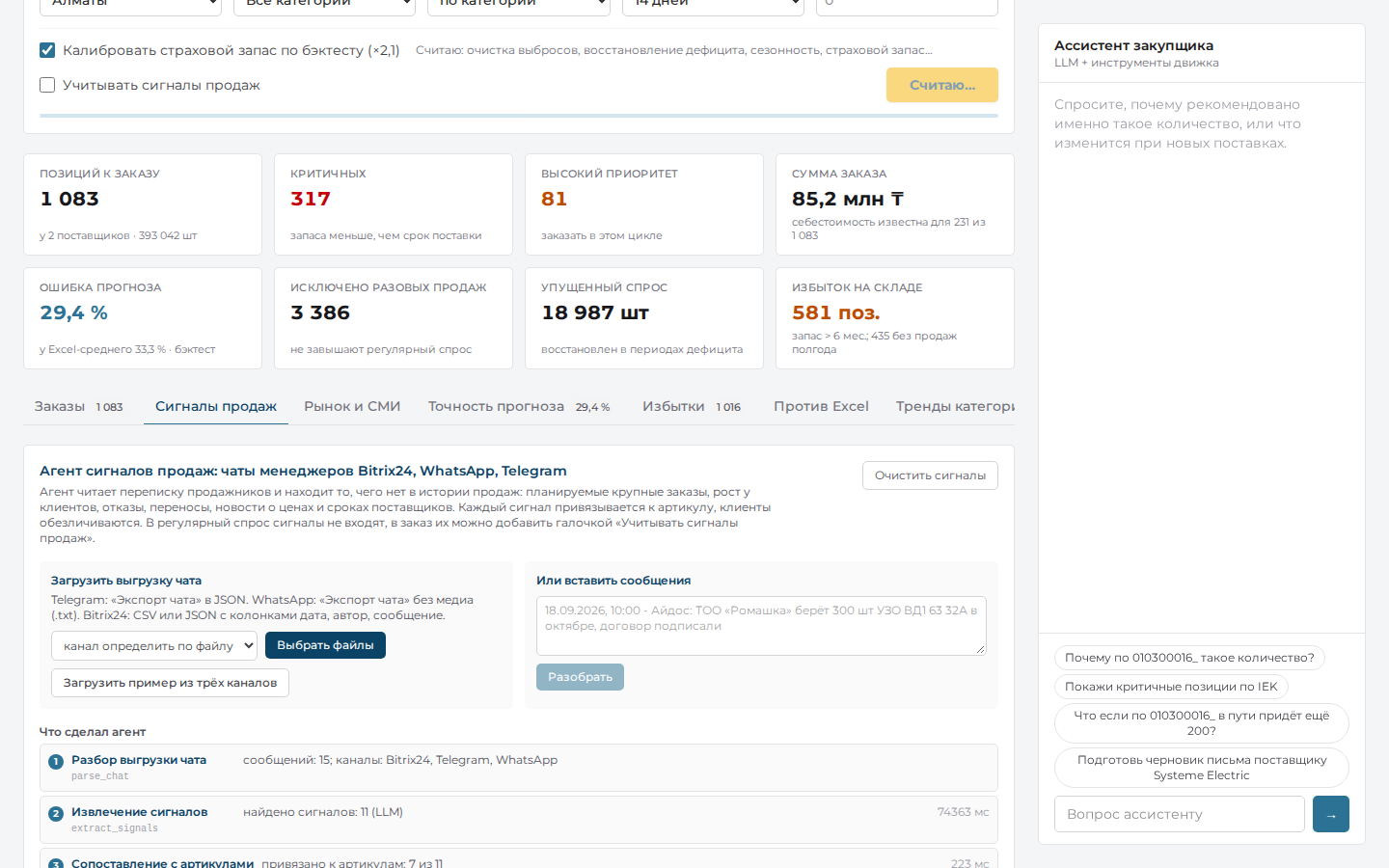Click step 2 number badge icon
1389x868 pixels.
pyautogui.click(x=56, y=814)
